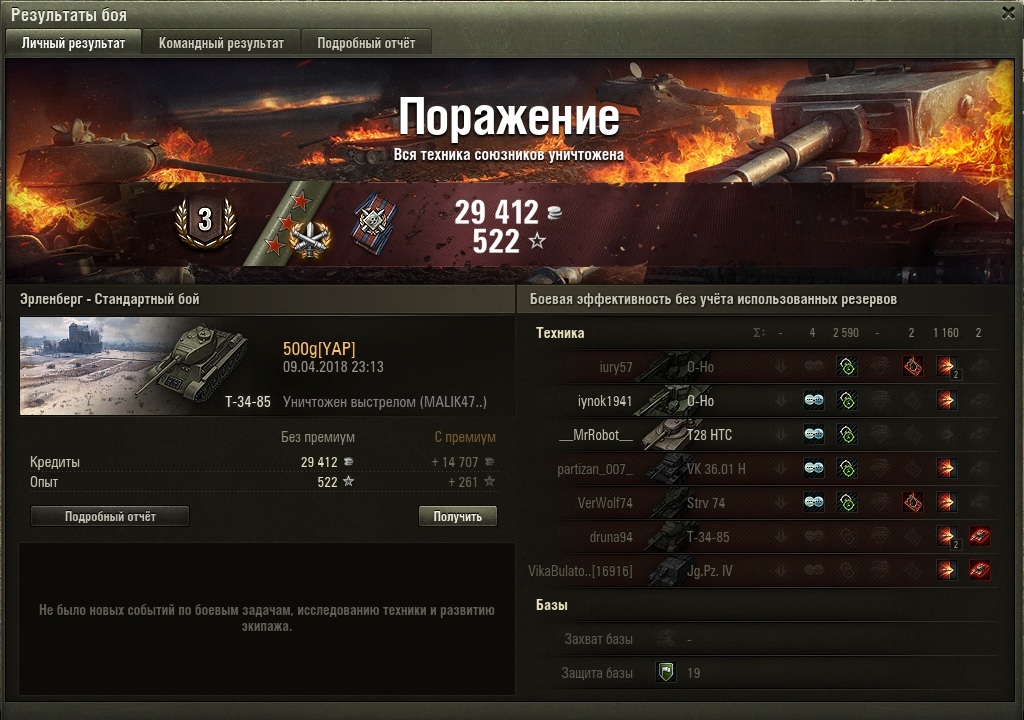Click the destroyed tank icon for druna94

[979, 537]
